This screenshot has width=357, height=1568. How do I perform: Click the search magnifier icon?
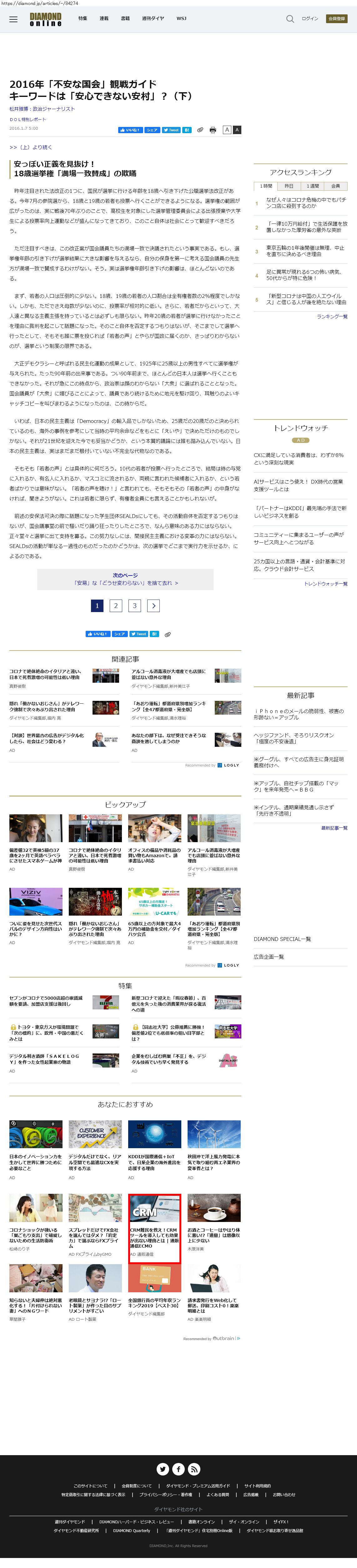click(290, 19)
